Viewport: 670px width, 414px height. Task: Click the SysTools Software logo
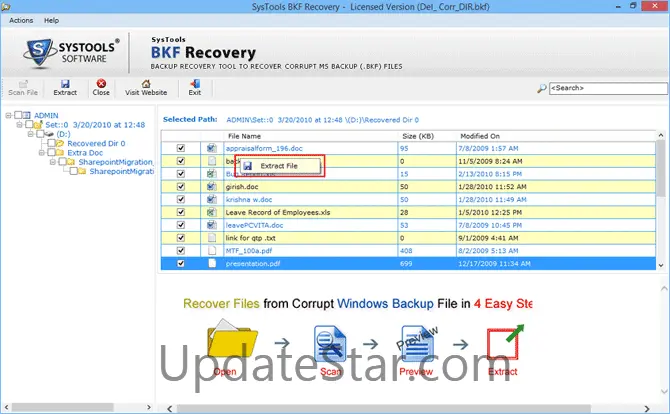pyautogui.click(x=71, y=52)
